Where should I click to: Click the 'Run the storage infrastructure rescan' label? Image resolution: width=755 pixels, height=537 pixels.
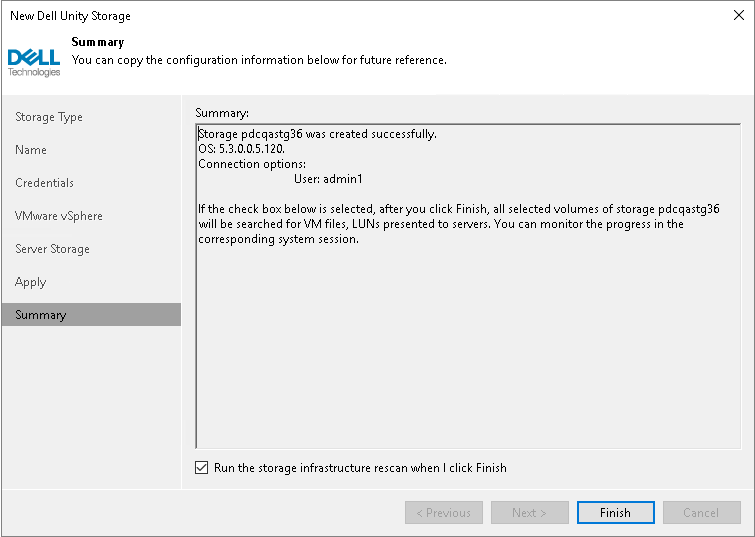360,468
